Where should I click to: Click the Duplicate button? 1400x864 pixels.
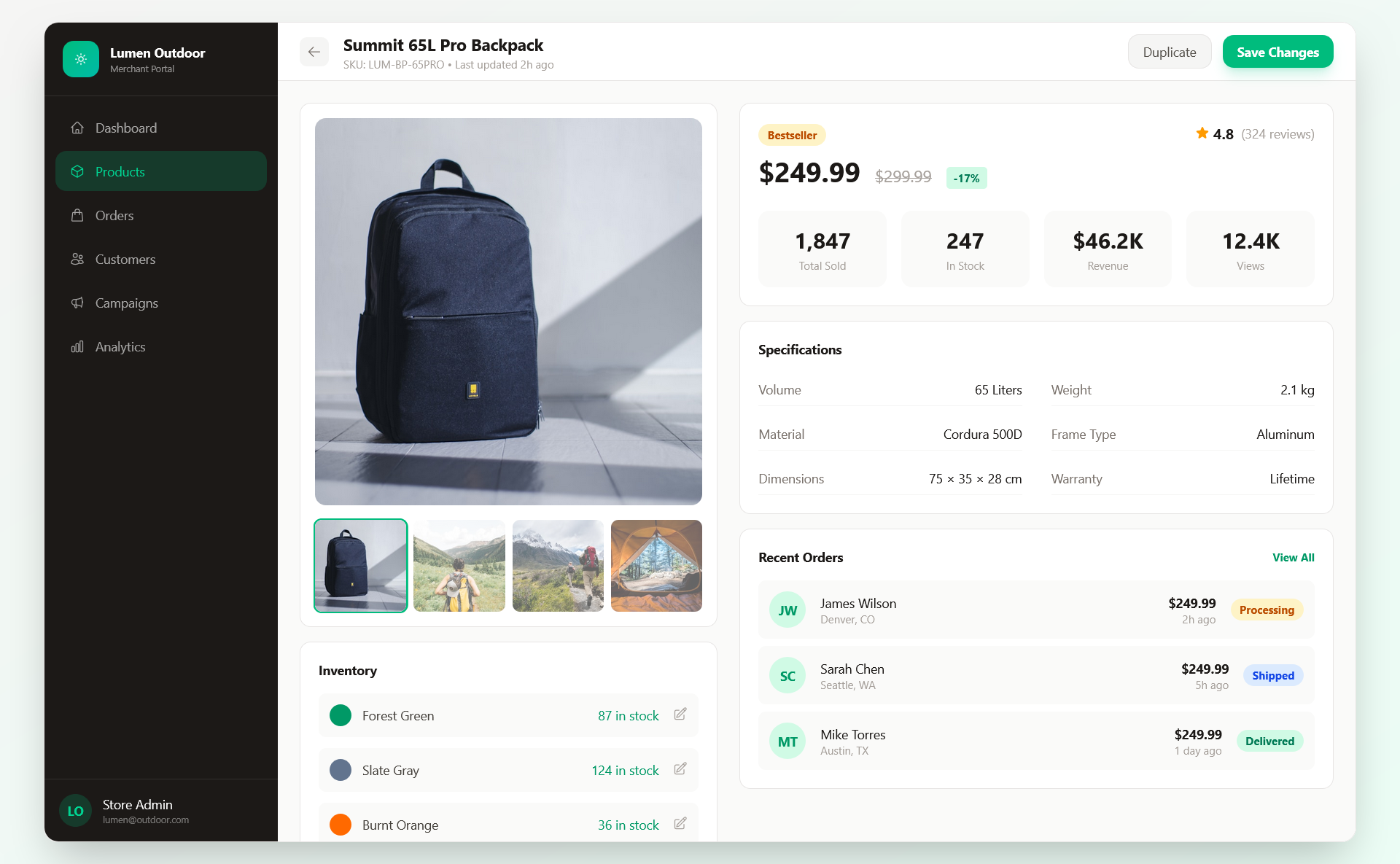click(1170, 51)
